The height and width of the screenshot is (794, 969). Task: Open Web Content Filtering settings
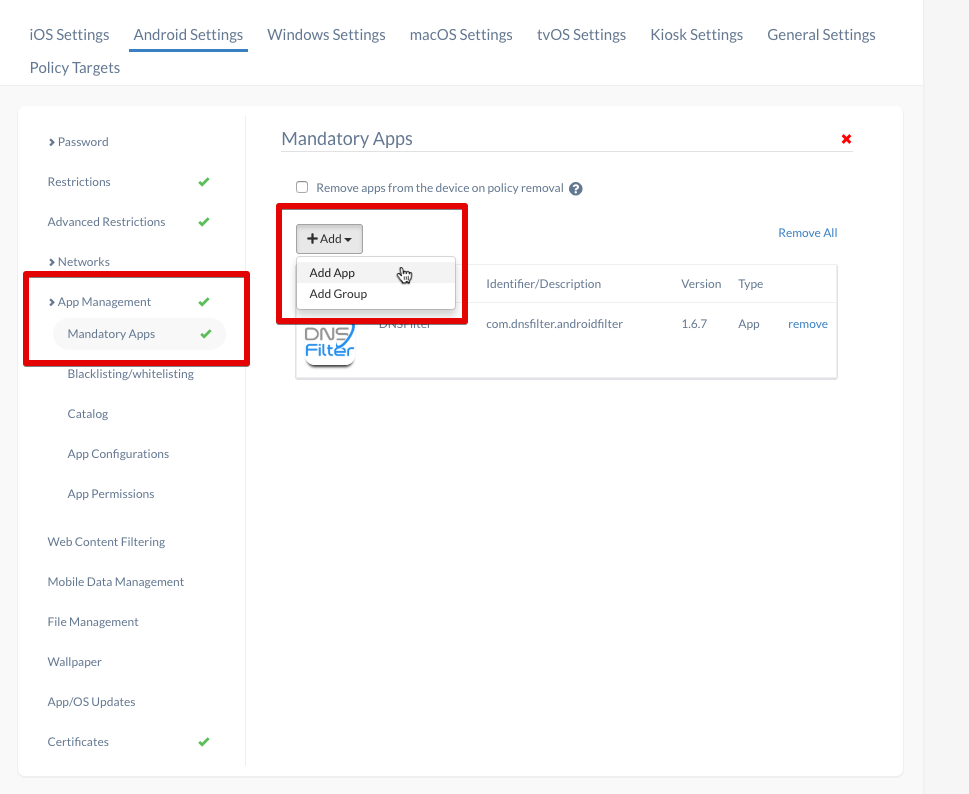point(106,542)
